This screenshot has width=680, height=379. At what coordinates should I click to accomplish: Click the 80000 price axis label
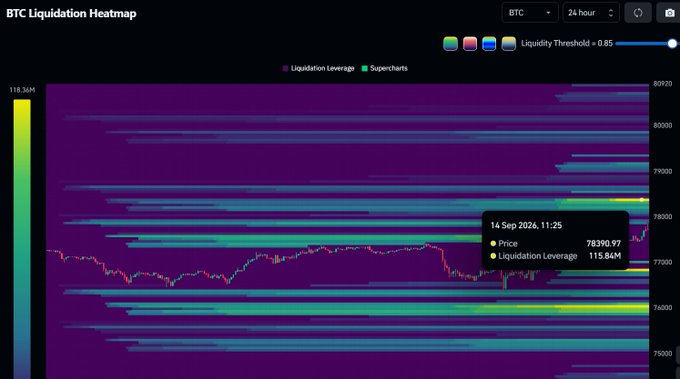[663, 125]
